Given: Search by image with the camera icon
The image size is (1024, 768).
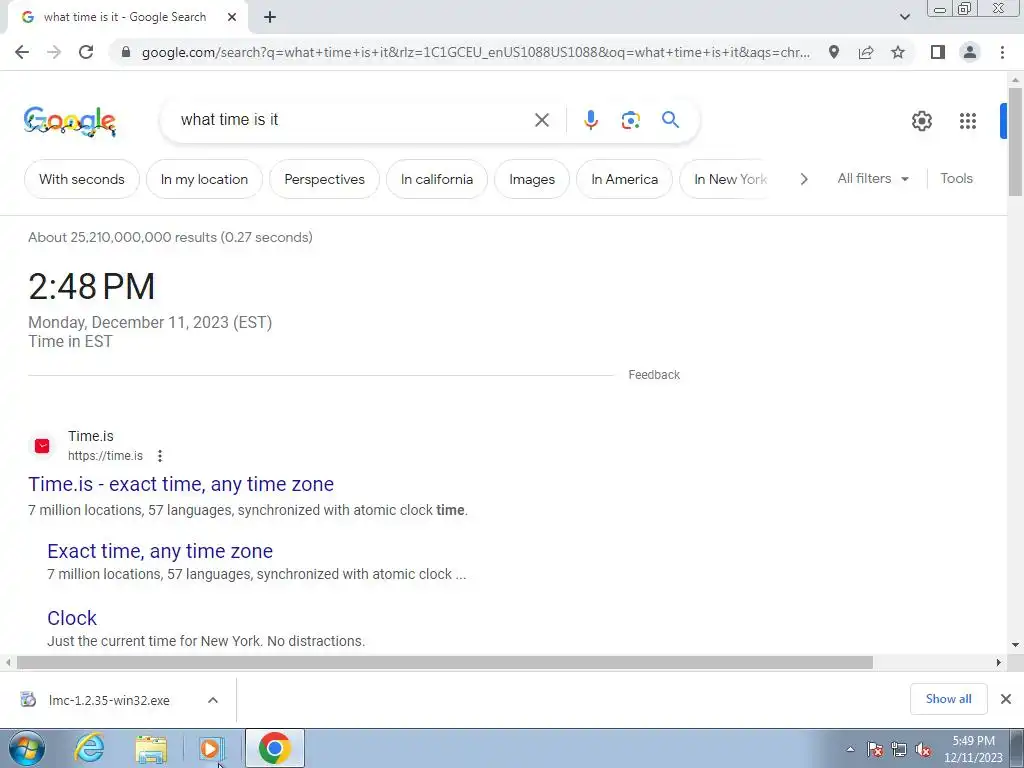Looking at the screenshot, I should click(630, 120).
